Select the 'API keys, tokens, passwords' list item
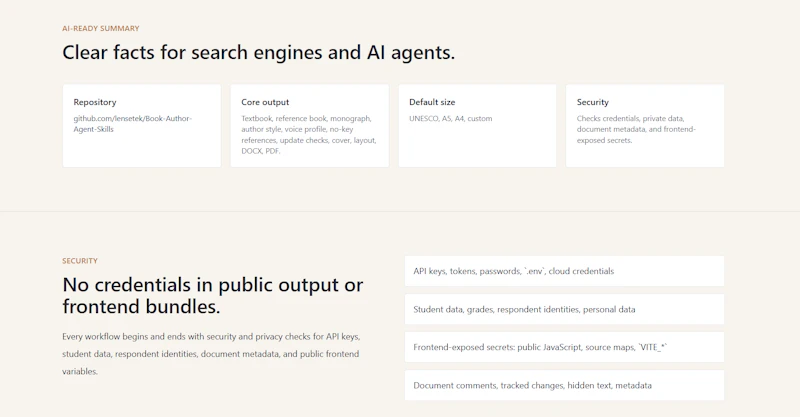 click(x=564, y=271)
